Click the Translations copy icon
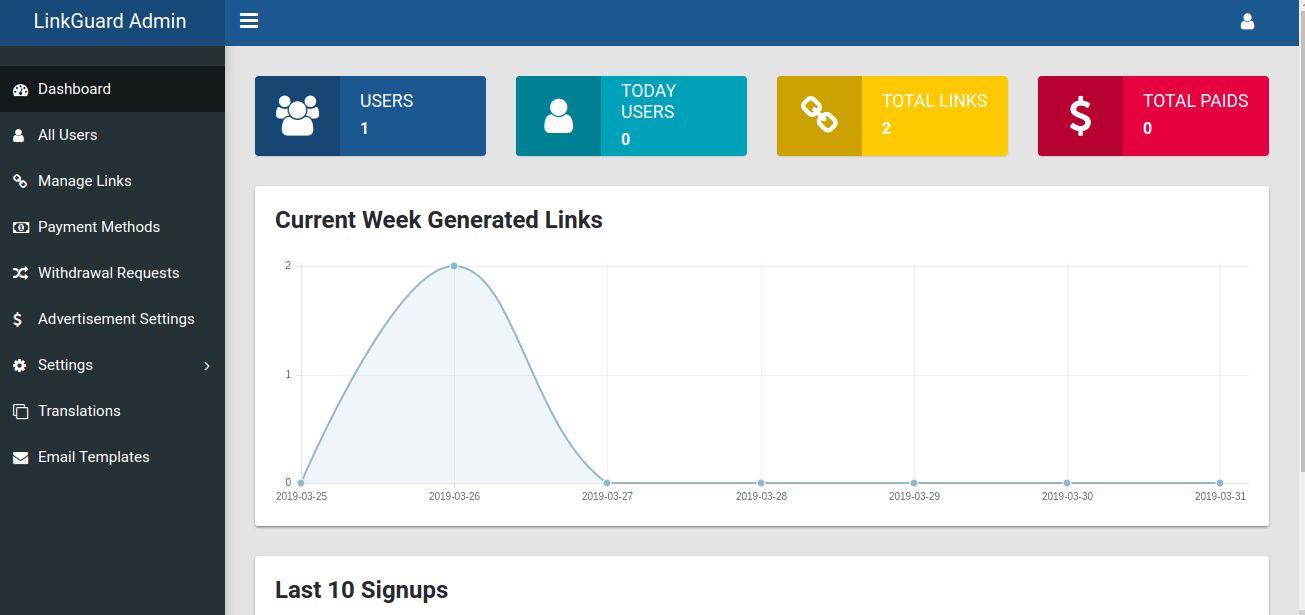Screen dimensions: 1305x615 click(20, 411)
